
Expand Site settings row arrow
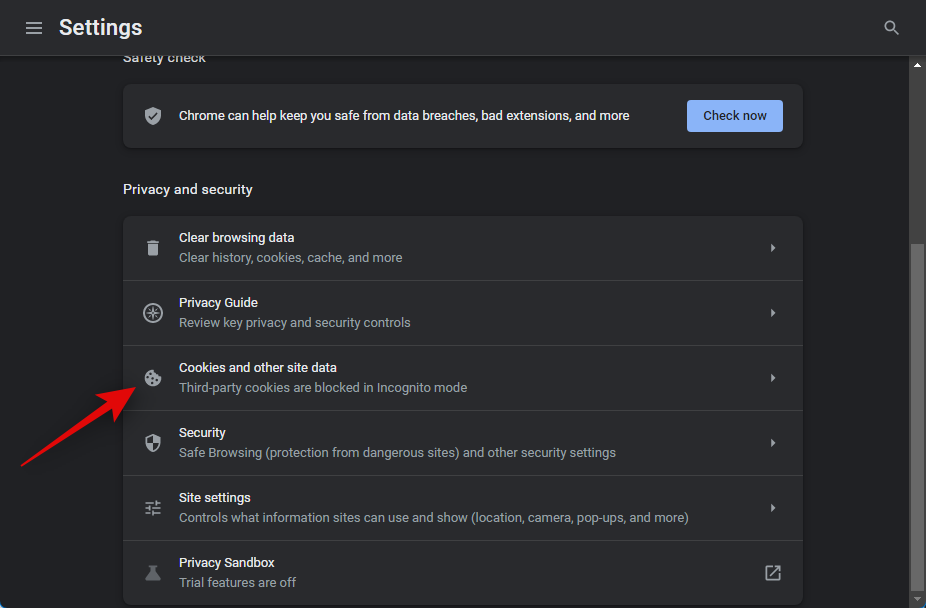[x=772, y=508]
